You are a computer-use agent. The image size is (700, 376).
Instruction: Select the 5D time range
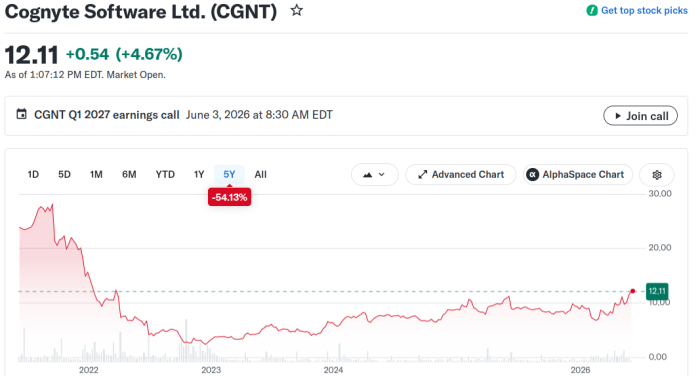(64, 175)
